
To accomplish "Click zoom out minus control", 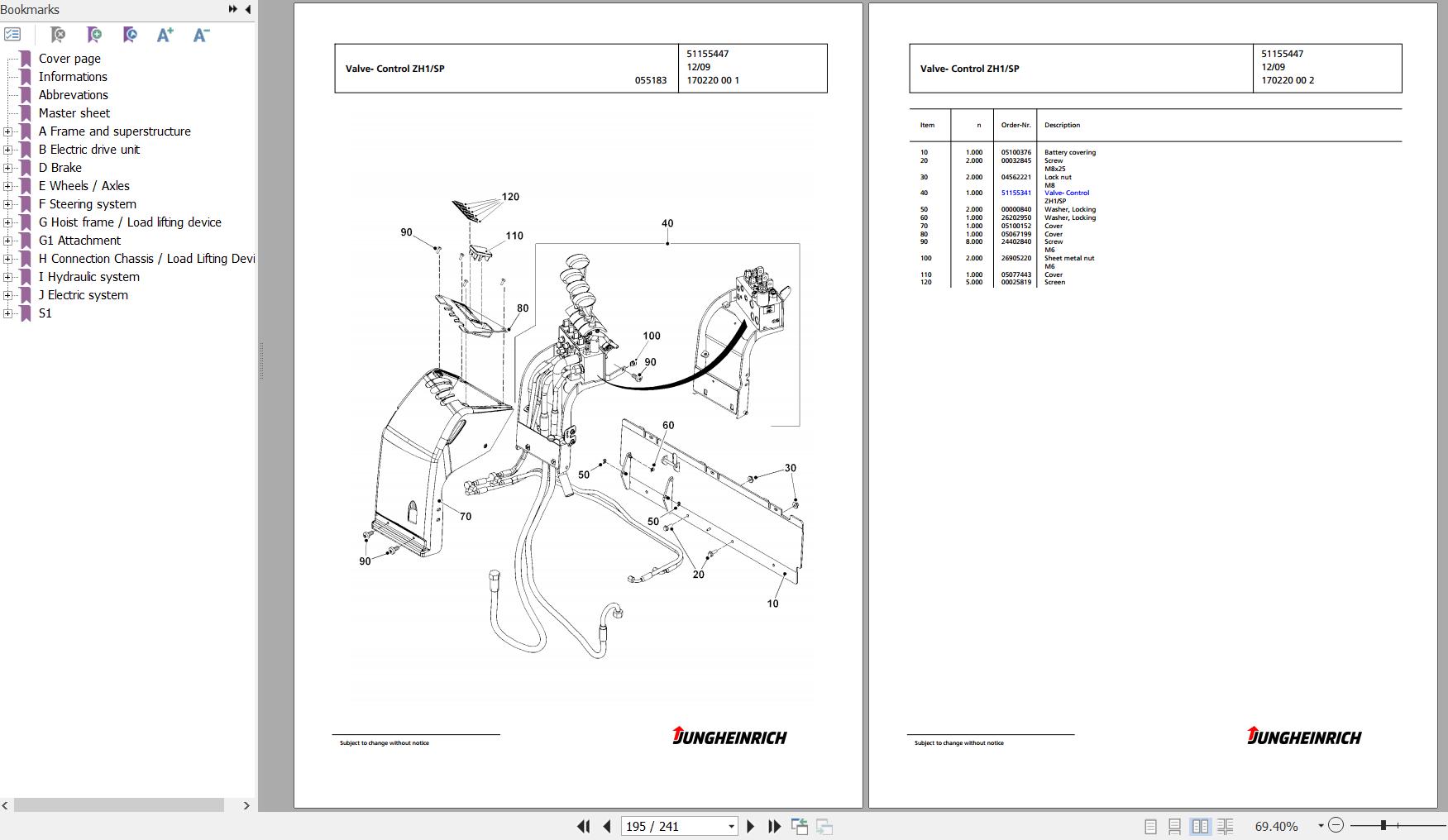I will tap(1336, 825).
